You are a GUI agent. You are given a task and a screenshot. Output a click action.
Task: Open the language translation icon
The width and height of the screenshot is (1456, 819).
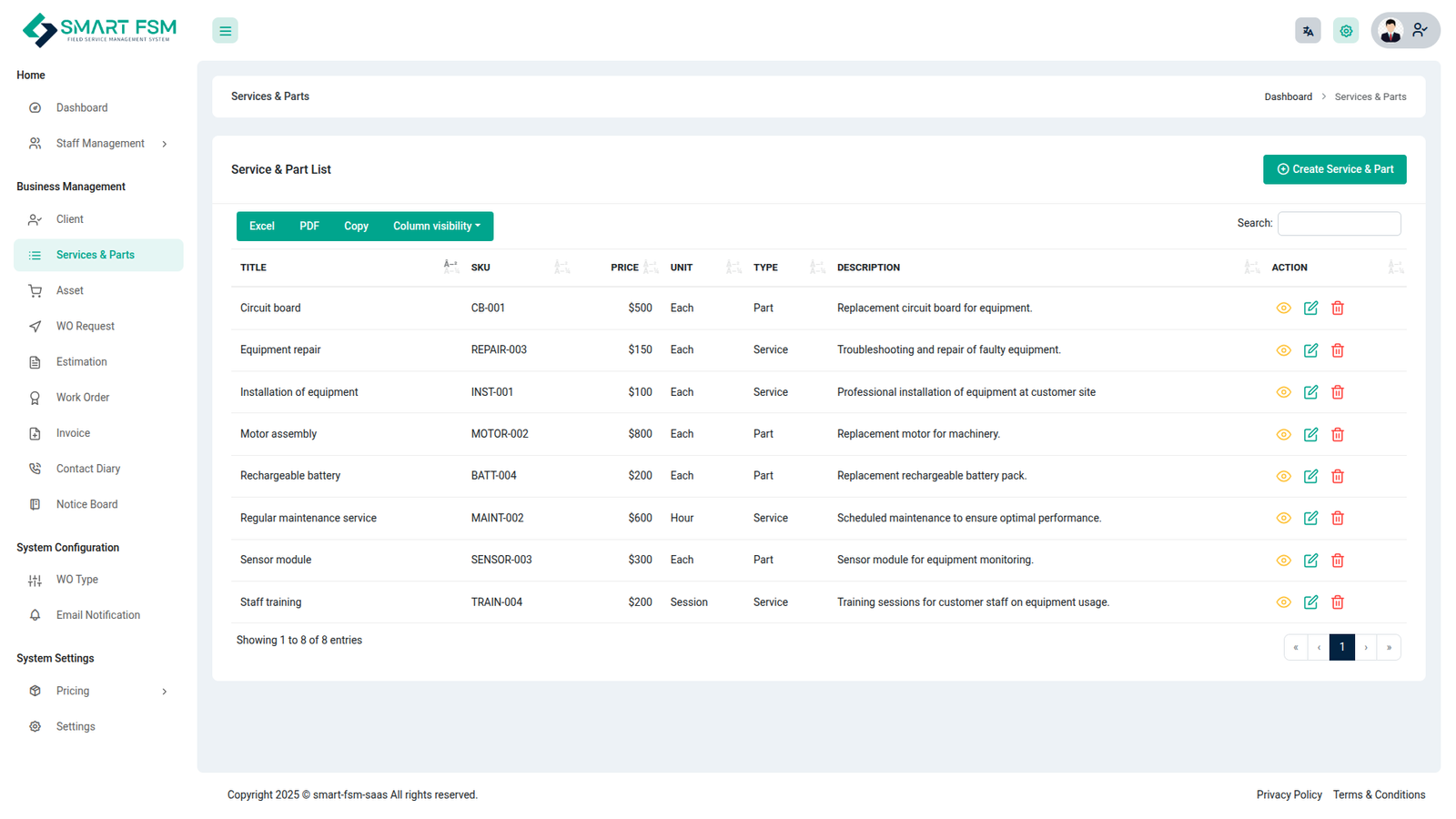coord(1308,31)
